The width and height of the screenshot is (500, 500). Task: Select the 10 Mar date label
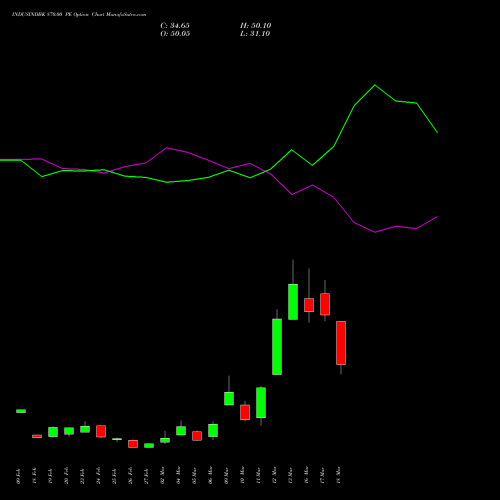243,475
